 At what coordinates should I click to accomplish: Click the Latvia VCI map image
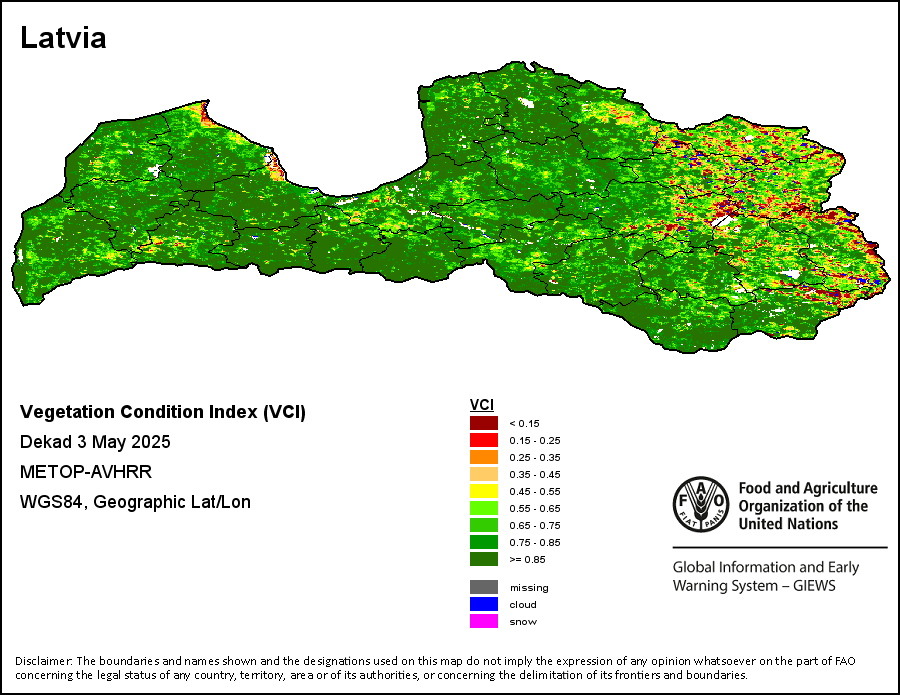coord(449,207)
